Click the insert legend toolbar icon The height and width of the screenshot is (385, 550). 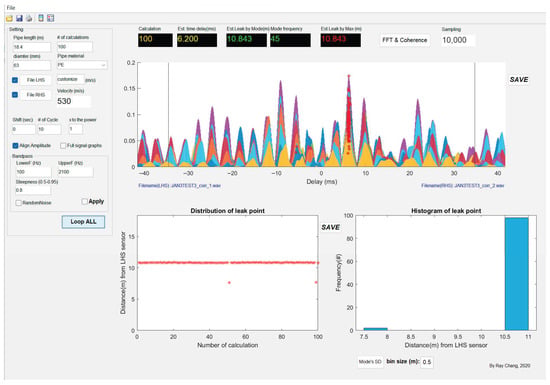click(x=51, y=18)
